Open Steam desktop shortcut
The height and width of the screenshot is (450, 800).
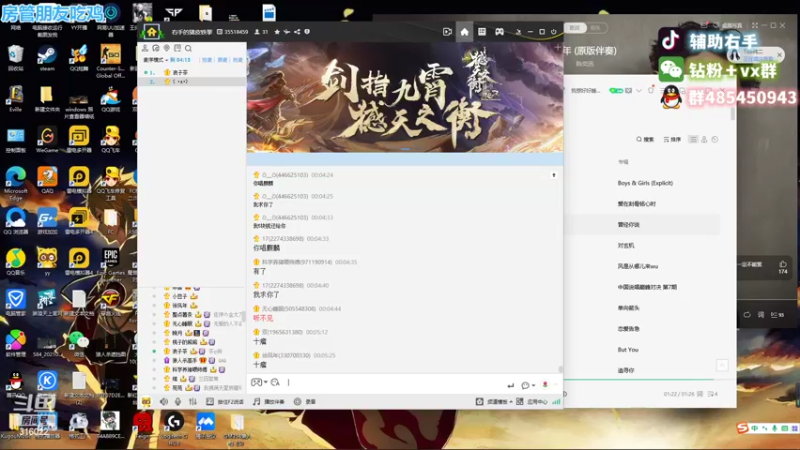coord(47,58)
